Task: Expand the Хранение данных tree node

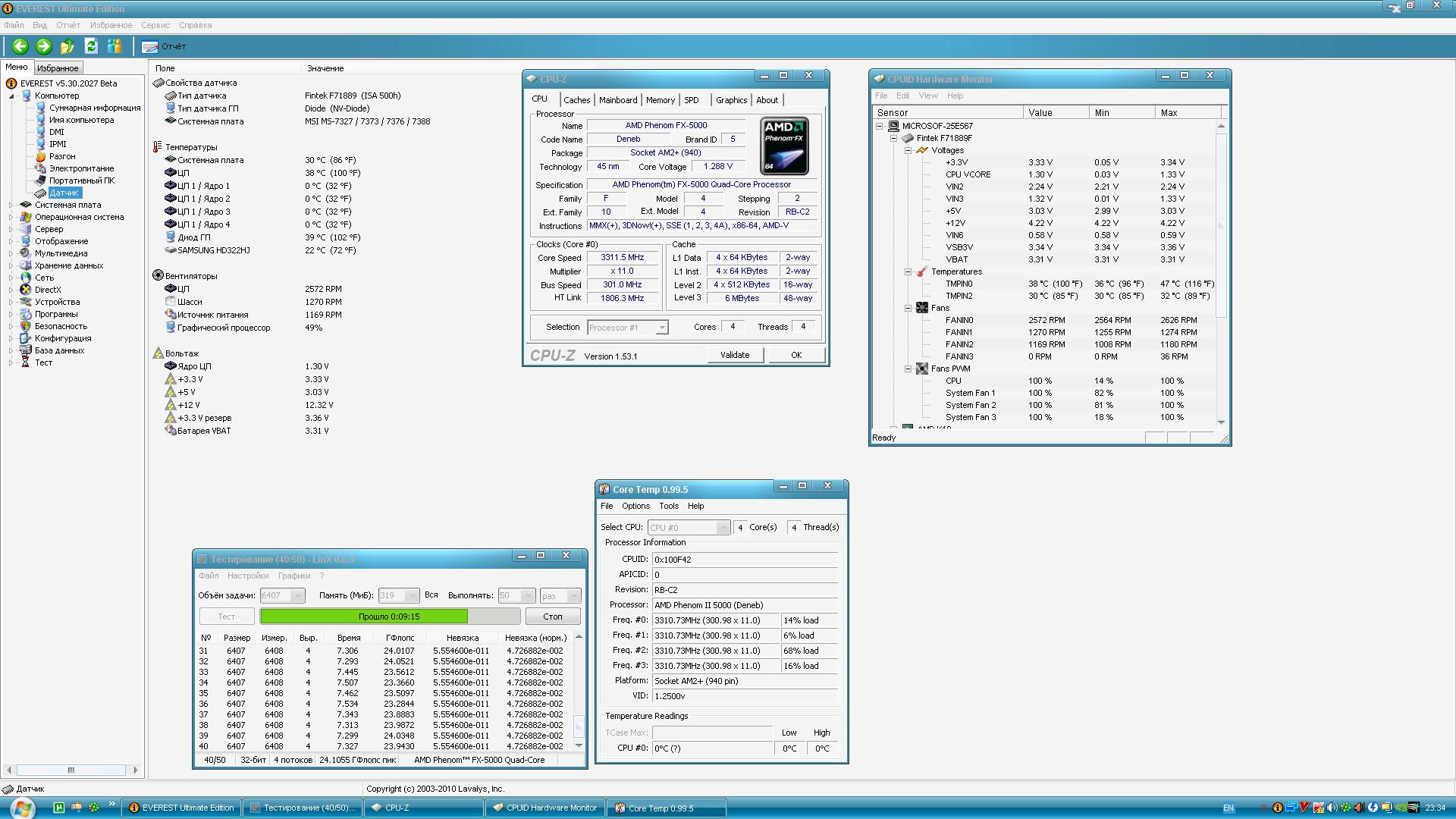Action: [x=11, y=265]
